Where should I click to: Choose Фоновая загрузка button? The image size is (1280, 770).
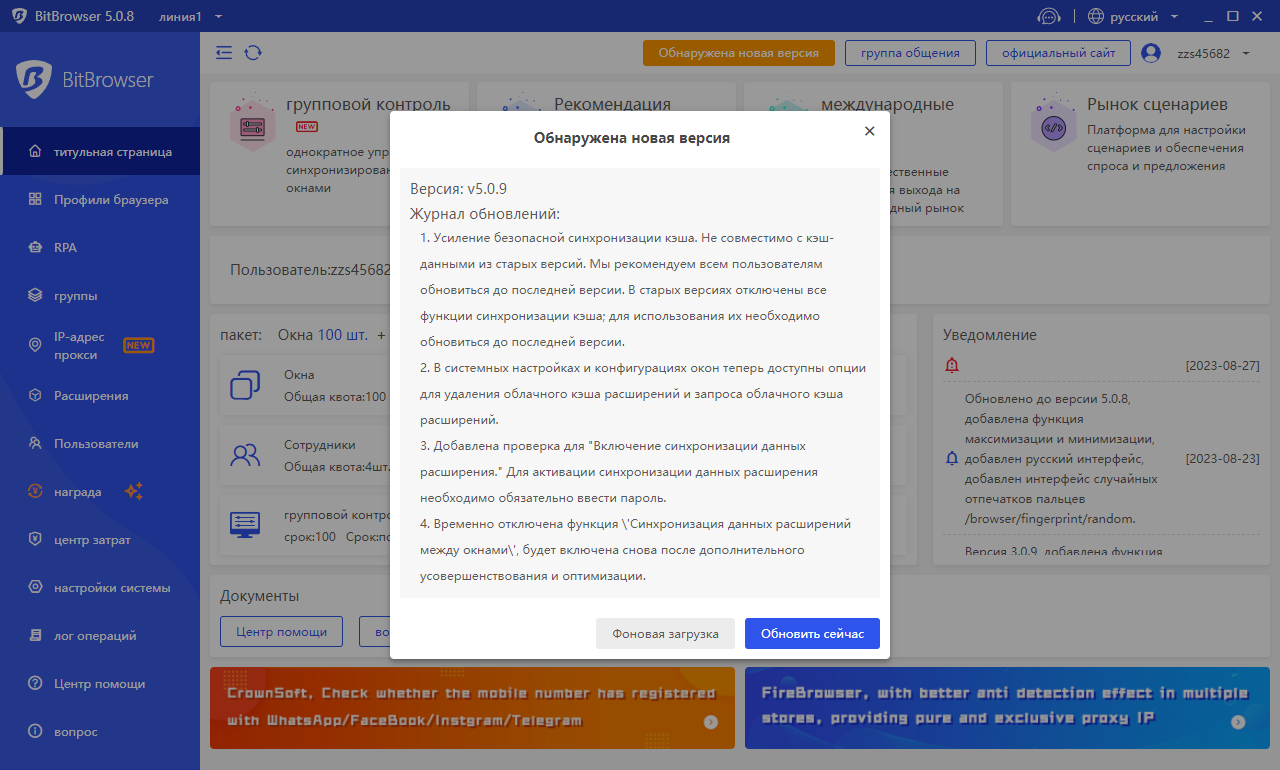665,633
